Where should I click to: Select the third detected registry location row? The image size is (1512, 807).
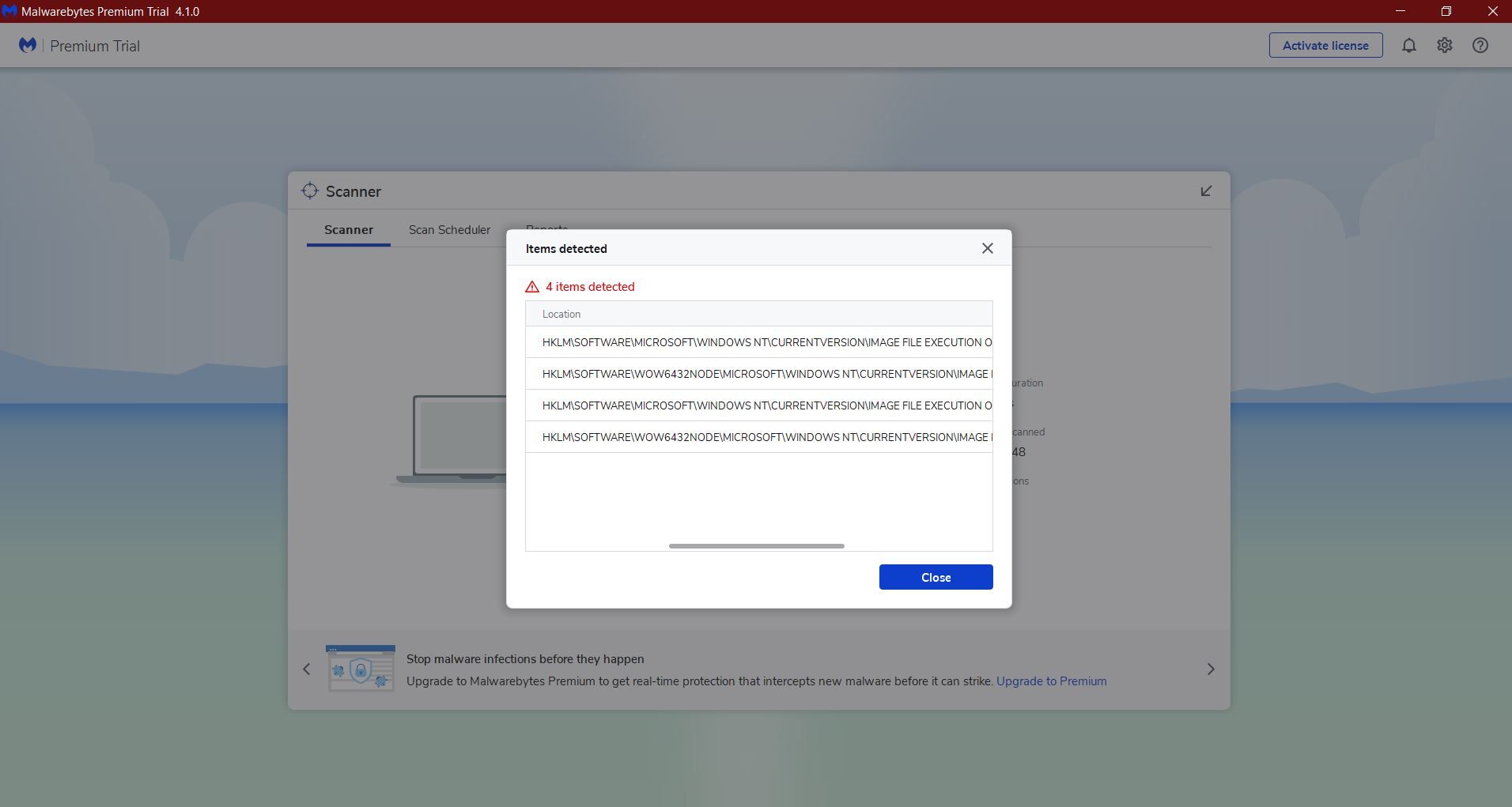(759, 405)
